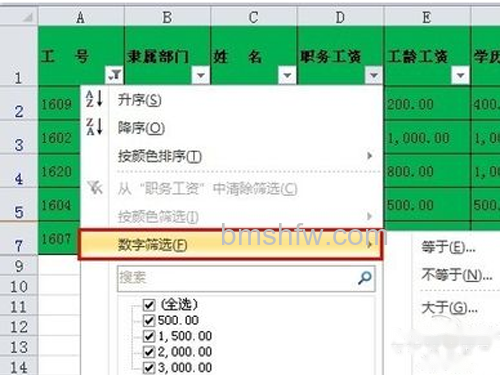Screen dimensions: 500x375
Task: Select row 3 header
Action: (x=19, y=137)
